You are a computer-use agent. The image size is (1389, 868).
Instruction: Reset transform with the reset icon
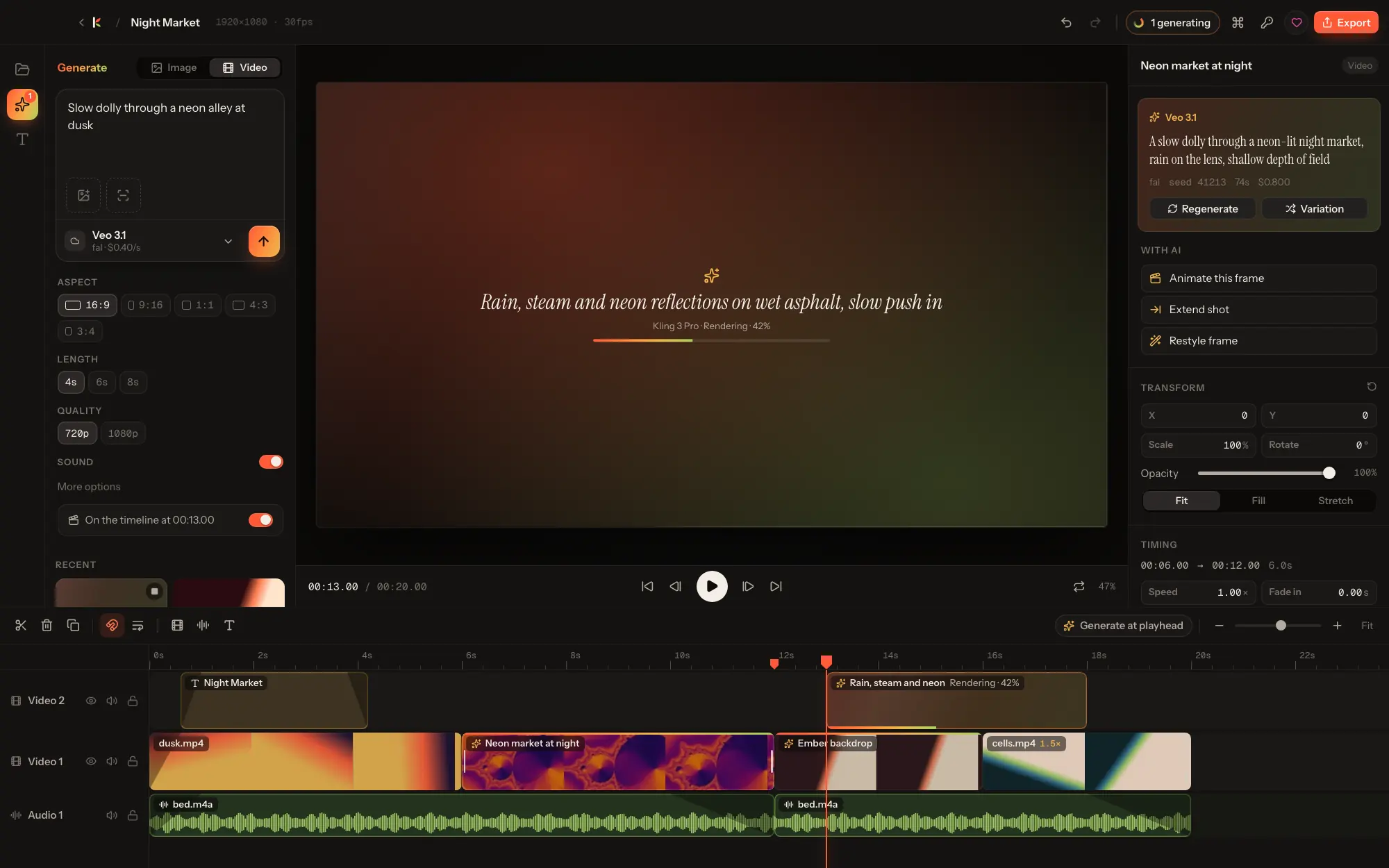point(1371,387)
